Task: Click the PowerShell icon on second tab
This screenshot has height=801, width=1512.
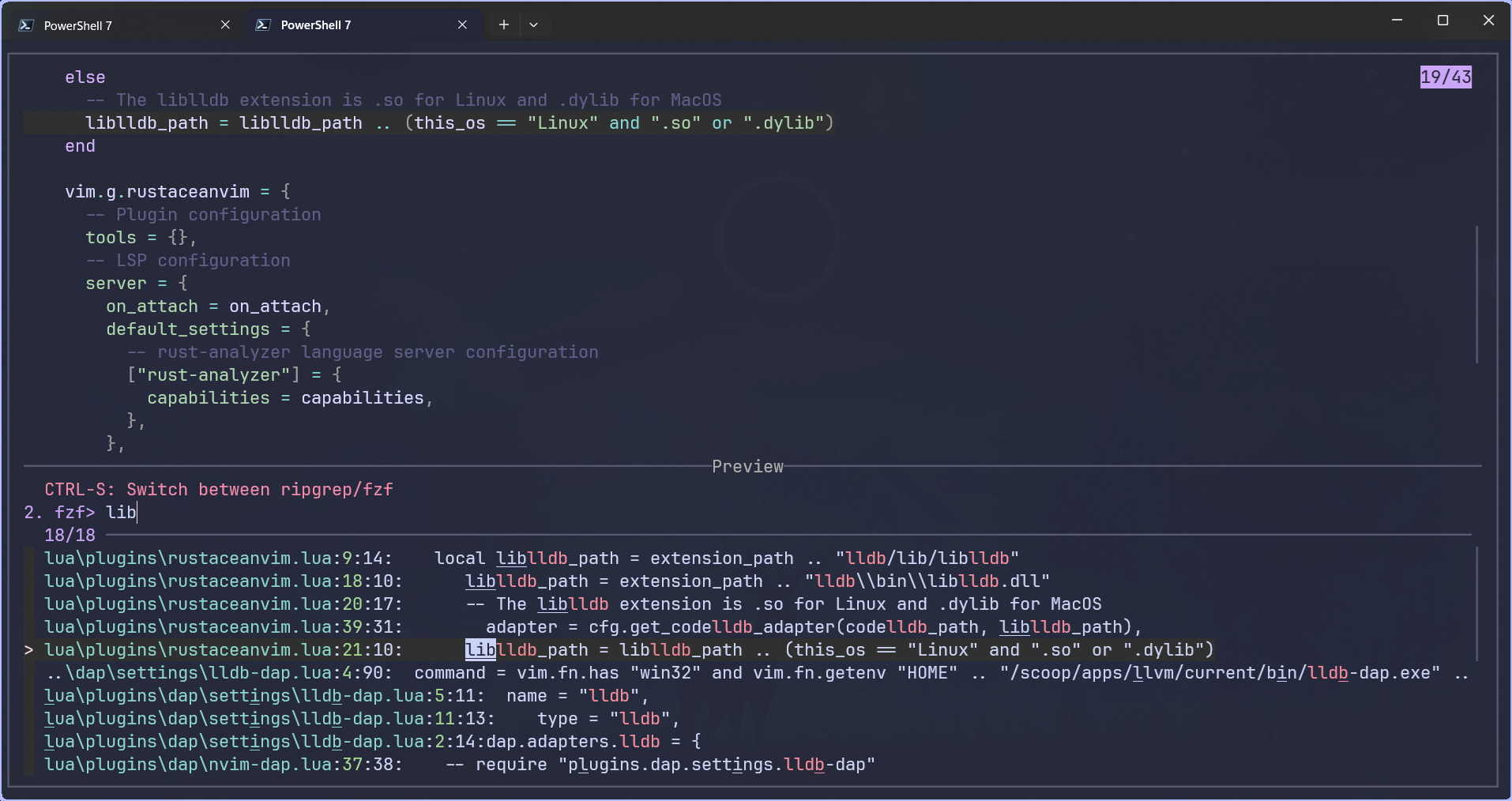Action: pyautogui.click(x=263, y=25)
